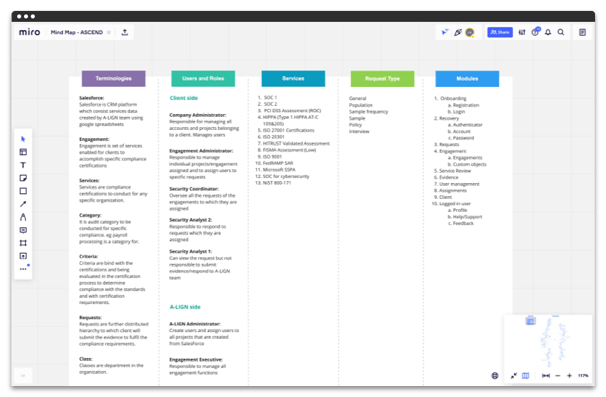This screenshot has width=606, height=397.
Task: Open the templates tool
Action: pyautogui.click(x=23, y=152)
